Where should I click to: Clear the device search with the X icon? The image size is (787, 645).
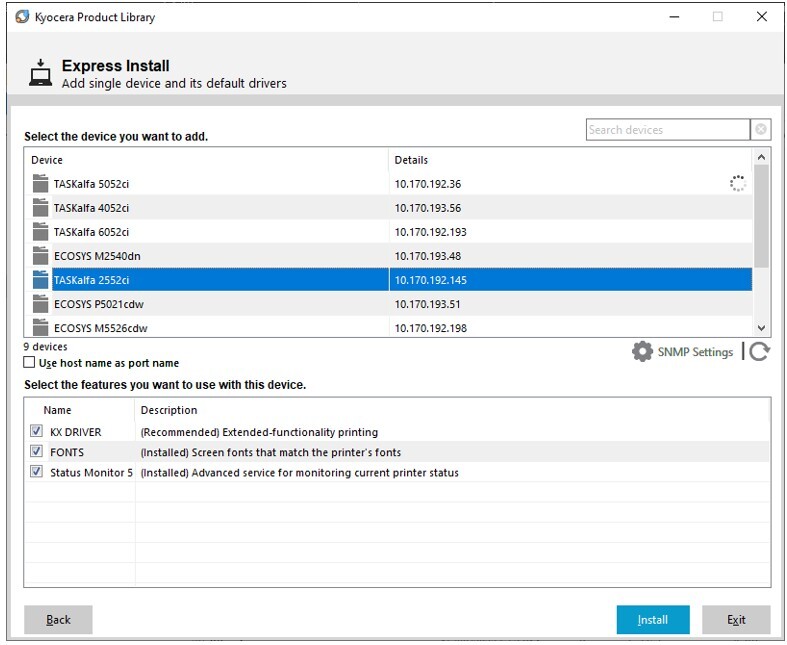coord(760,130)
